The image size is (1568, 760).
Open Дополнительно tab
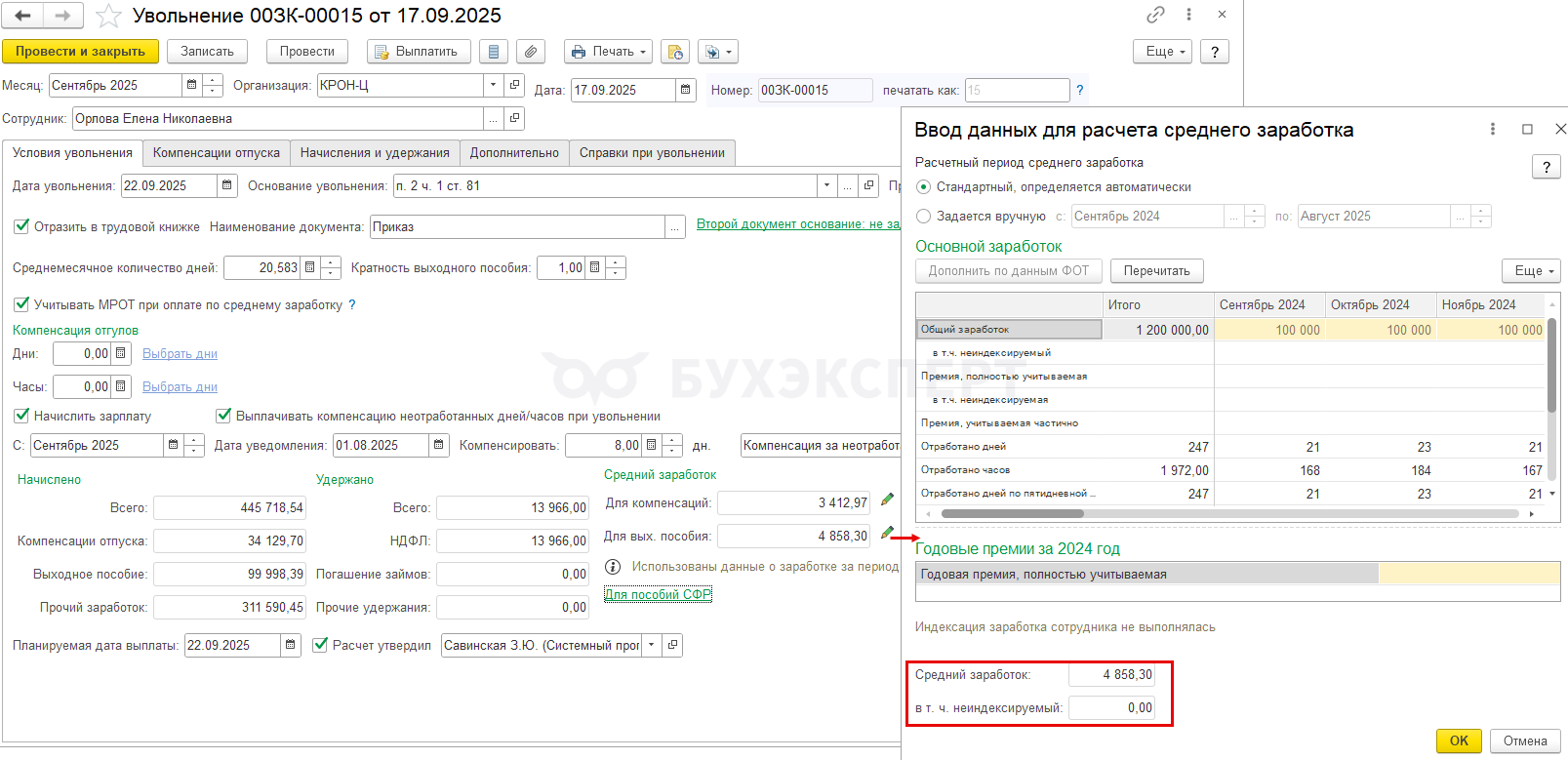pyautogui.click(x=514, y=153)
